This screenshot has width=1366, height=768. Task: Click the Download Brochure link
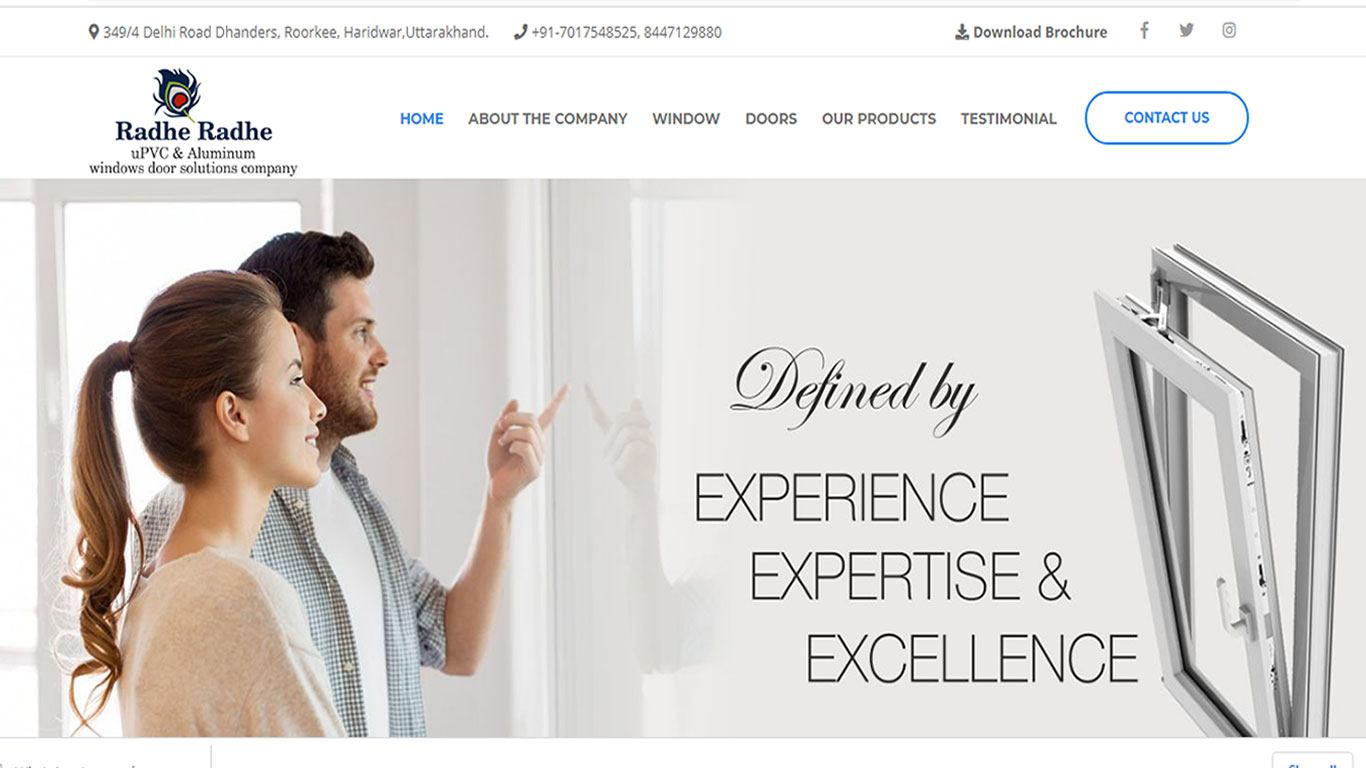[x=1040, y=32]
